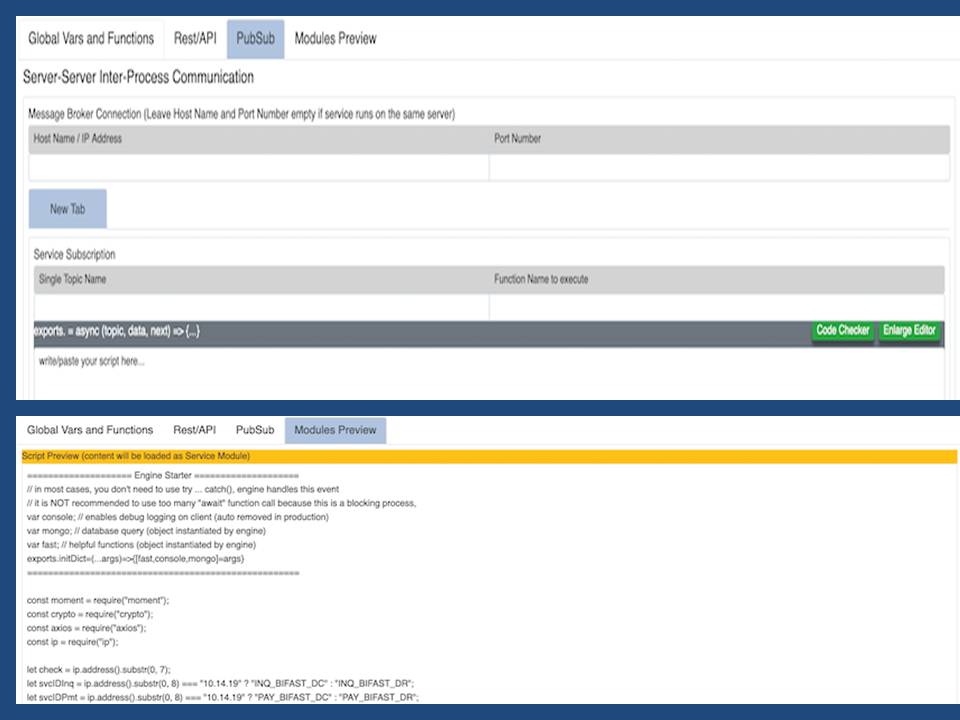Image resolution: width=960 pixels, height=720 pixels.
Task: Open Global Vars and Functions tab in bottom panel
Action: 91,430
